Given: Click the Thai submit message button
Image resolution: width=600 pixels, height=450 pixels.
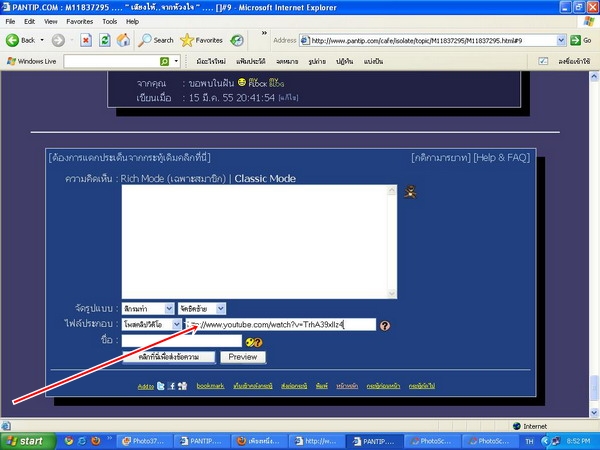Looking at the screenshot, I should click(x=168, y=357).
